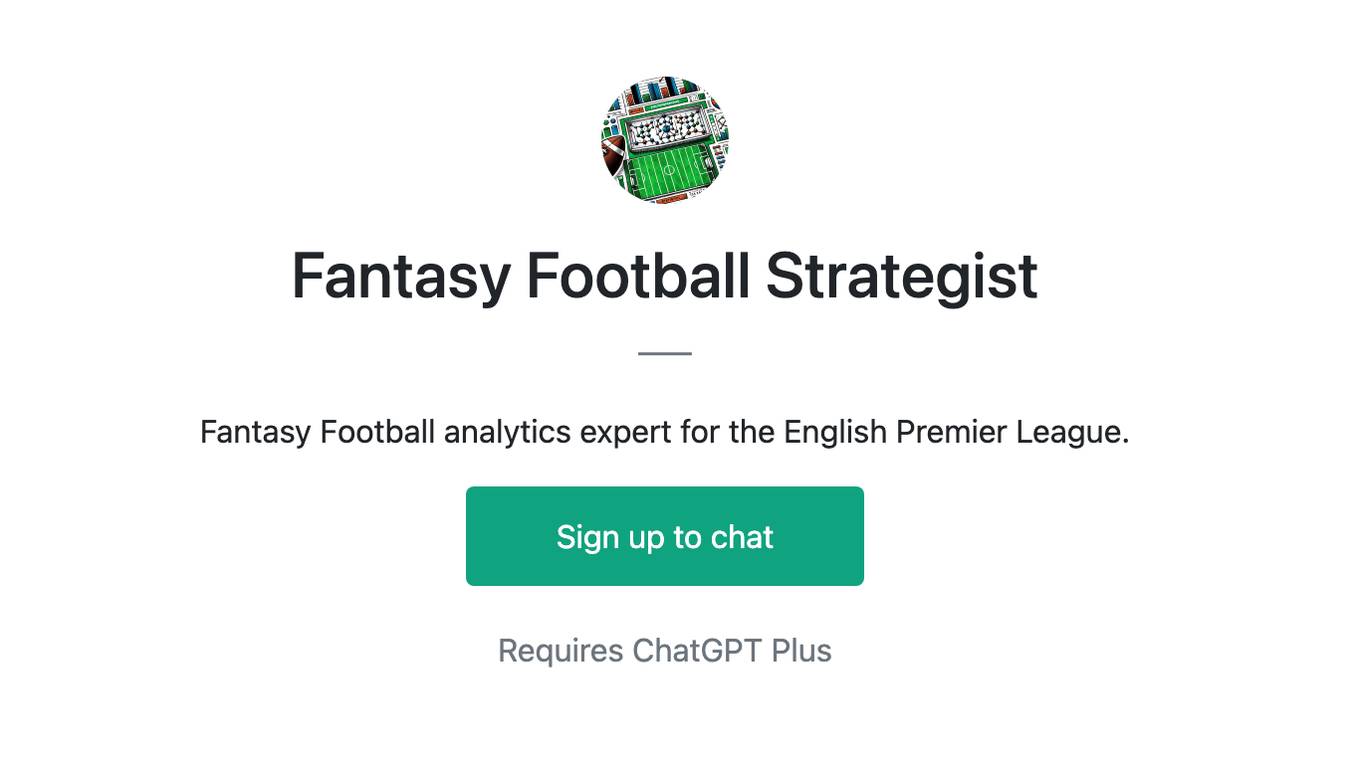Click the Fantasy Football Strategist heading

[x=665, y=275]
